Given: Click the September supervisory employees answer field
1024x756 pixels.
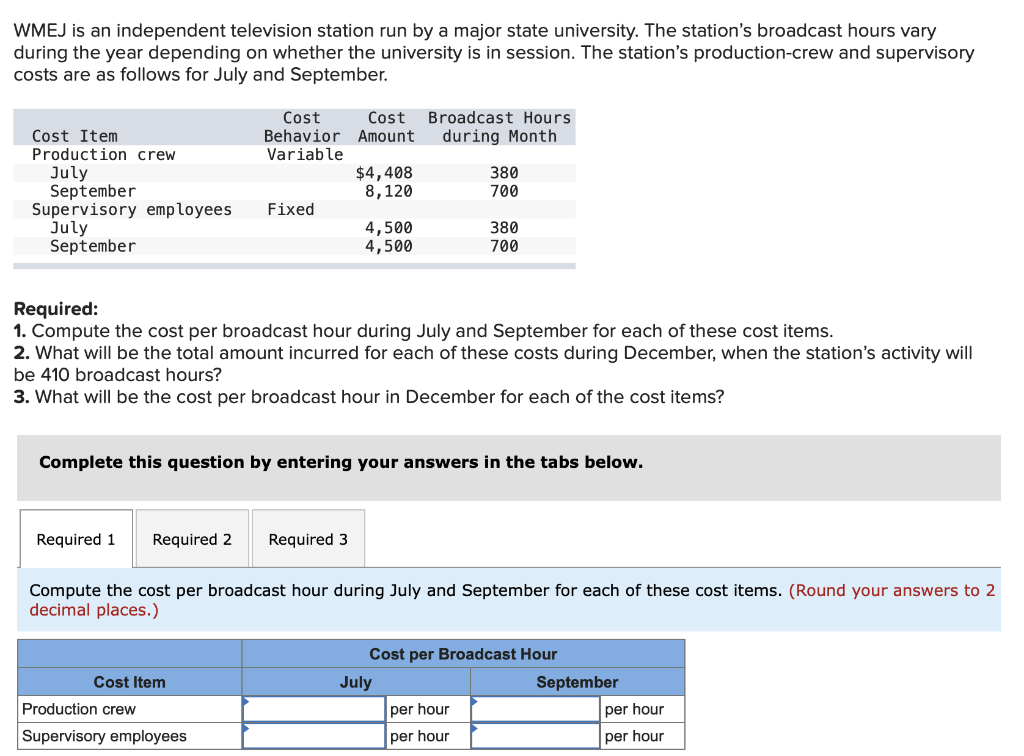Looking at the screenshot, I should (x=535, y=735).
